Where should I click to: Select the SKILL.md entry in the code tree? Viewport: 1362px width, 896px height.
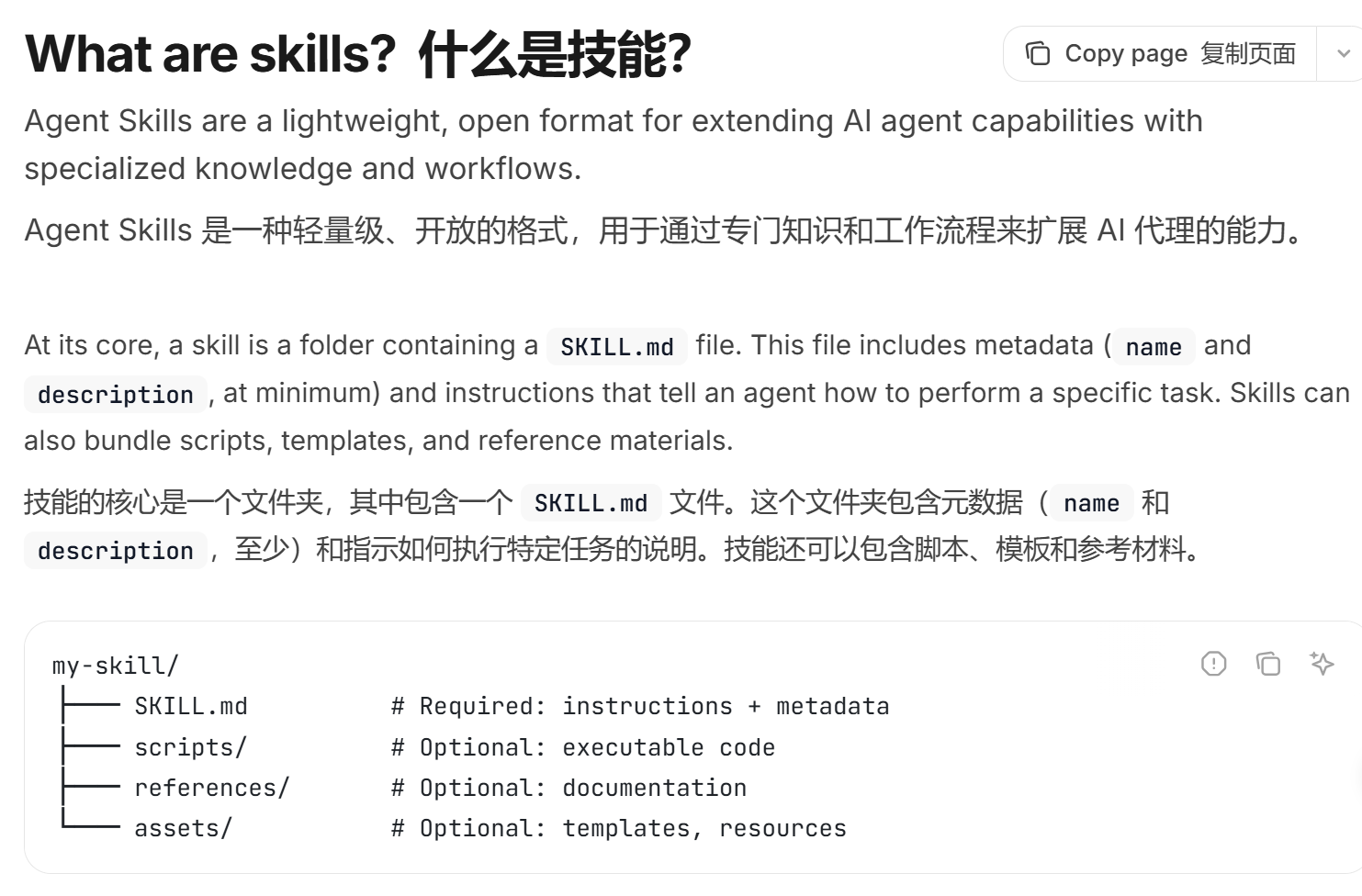click(191, 706)
